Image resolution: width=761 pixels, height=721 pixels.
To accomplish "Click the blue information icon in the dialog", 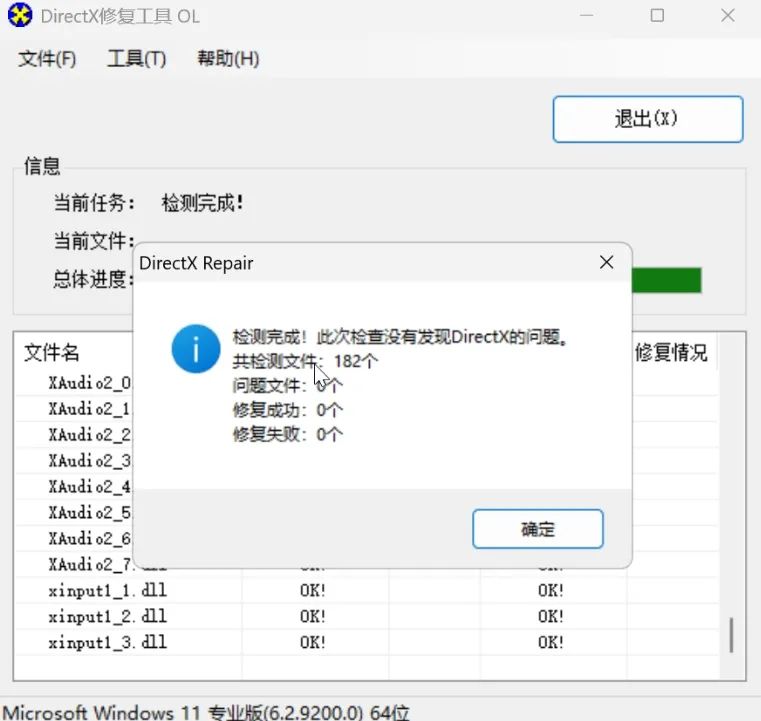I will [196, 349].
